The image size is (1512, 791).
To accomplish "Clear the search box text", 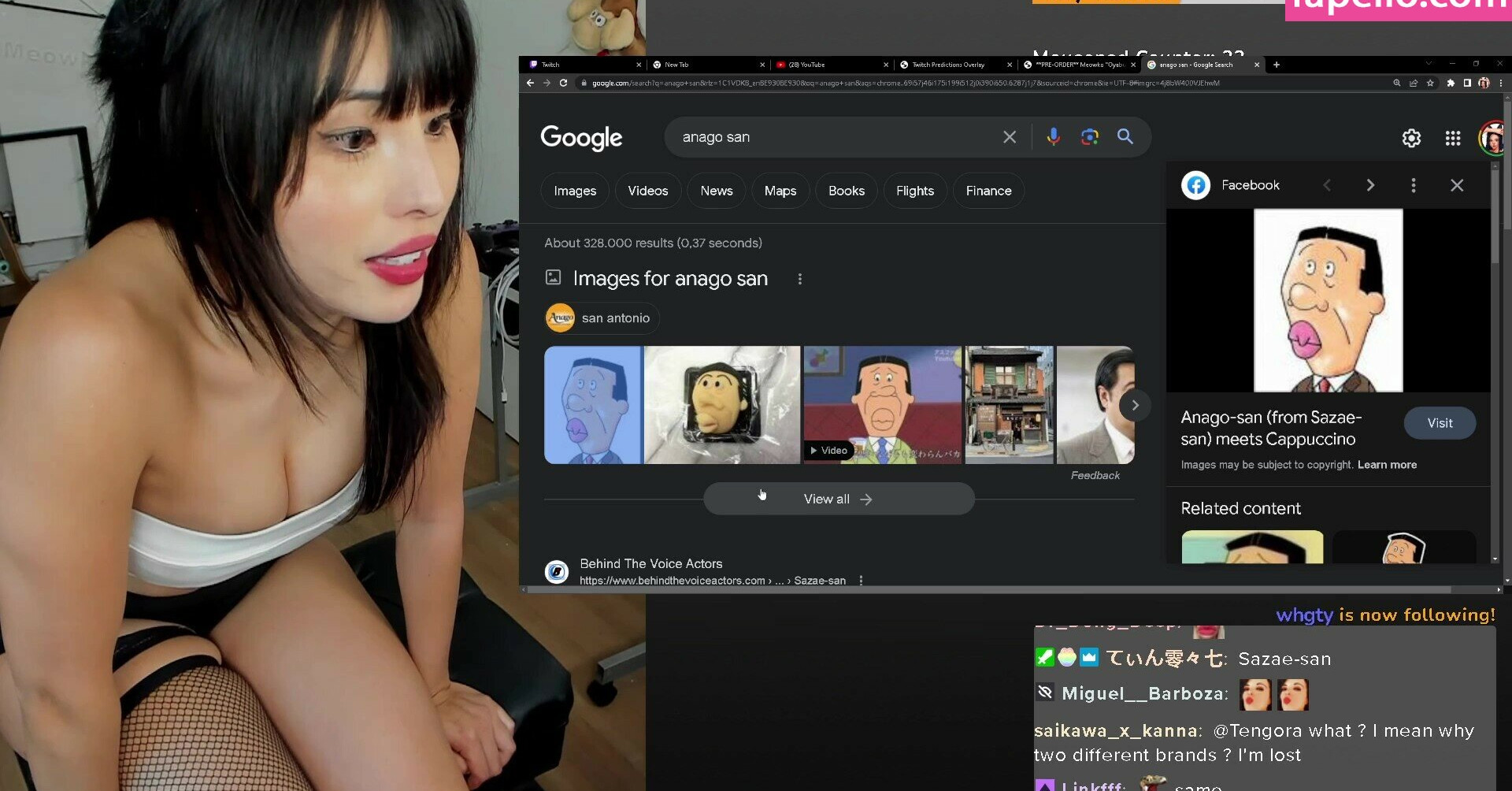I will tap(1009, 137).
